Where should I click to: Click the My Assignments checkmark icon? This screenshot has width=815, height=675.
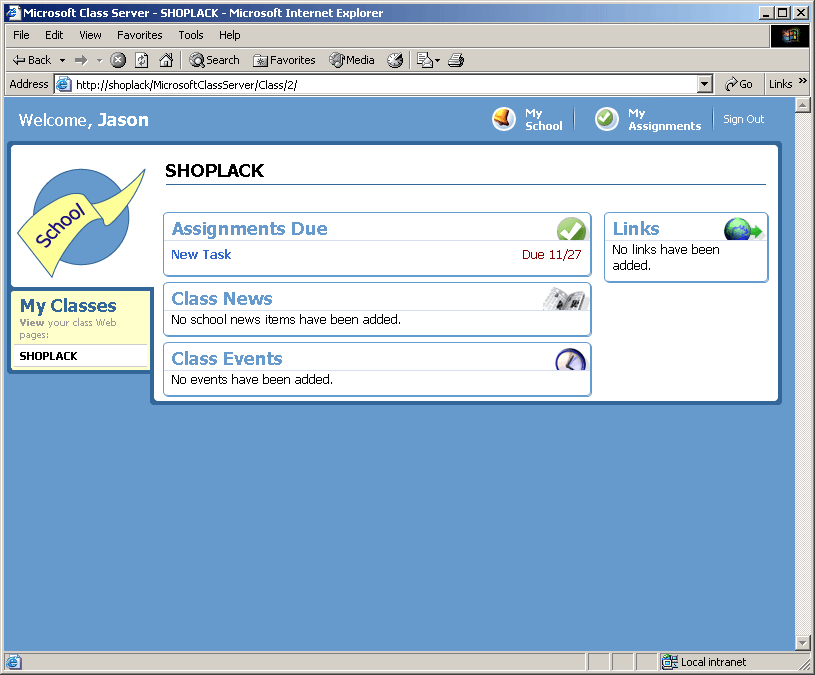click(607, 119)
